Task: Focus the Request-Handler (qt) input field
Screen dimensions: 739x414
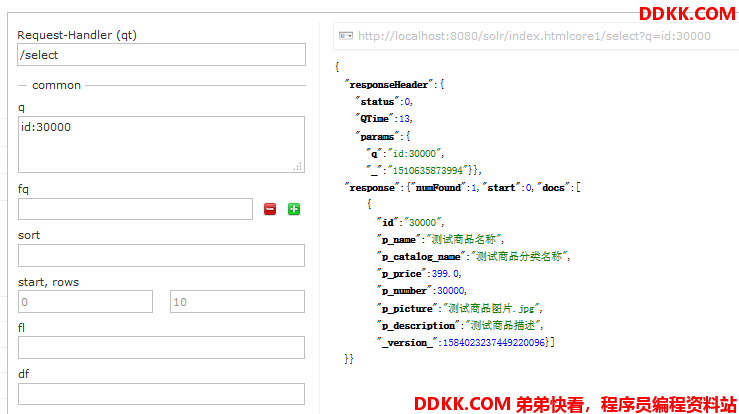Action: pyautogui.click(x=162, y=55)
